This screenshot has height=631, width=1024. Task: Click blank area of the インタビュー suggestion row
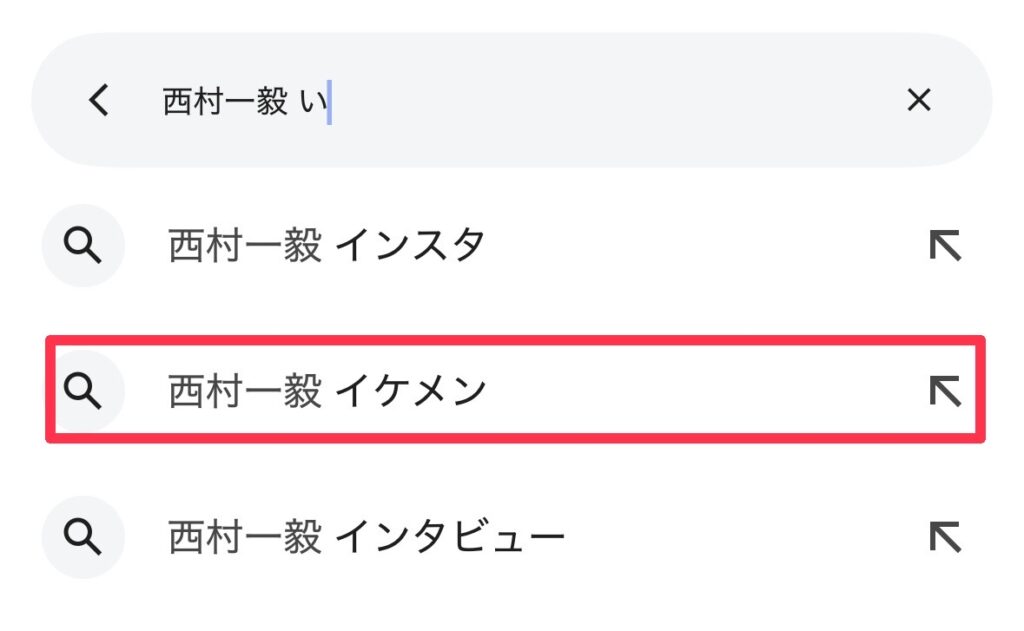[x=744, y=537]
